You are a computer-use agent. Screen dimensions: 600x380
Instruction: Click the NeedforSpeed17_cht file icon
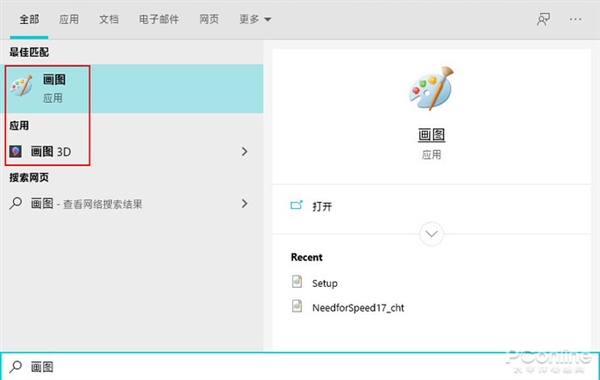pyautogui.click(x=297, y=307)
